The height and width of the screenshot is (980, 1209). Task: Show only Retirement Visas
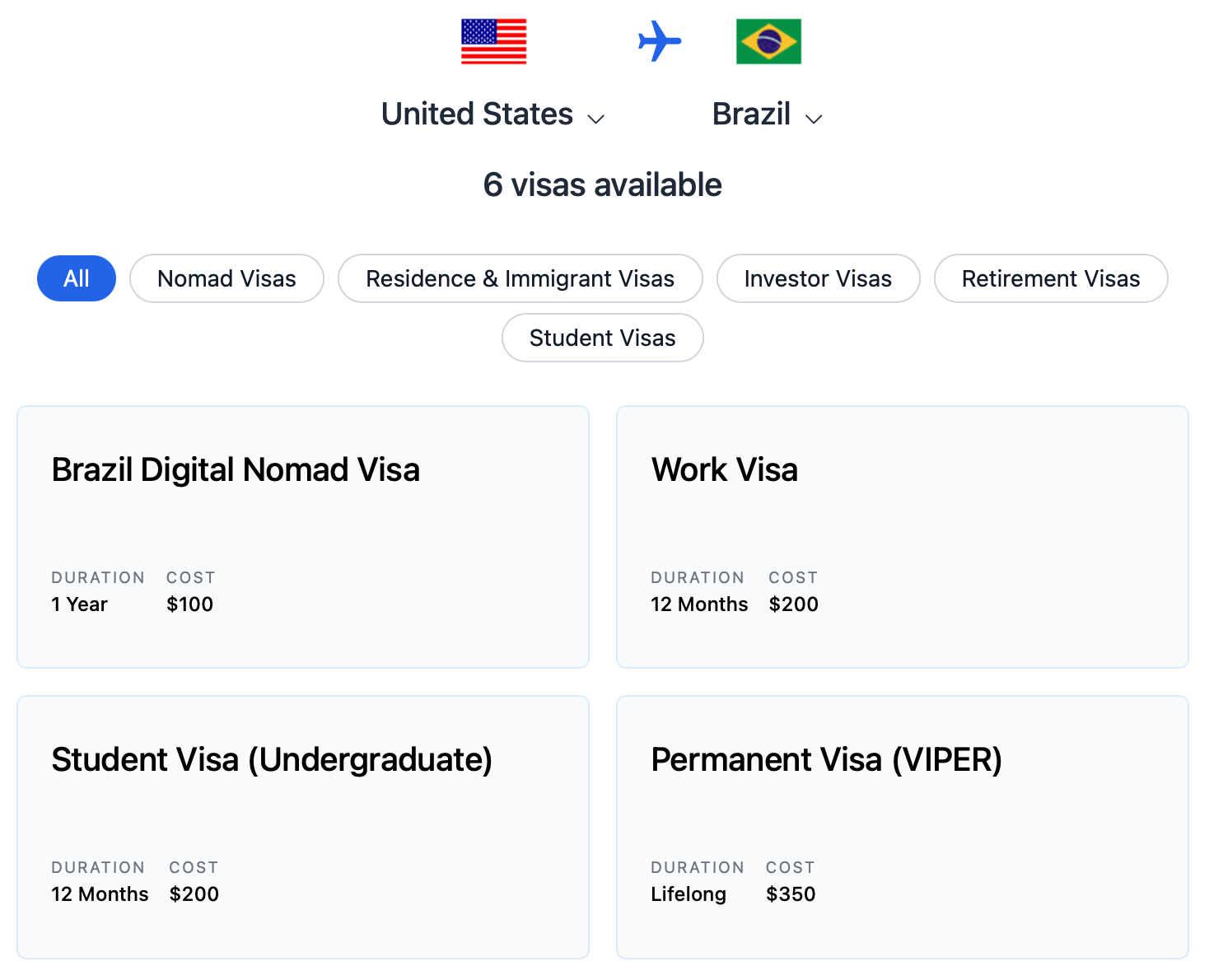pyautogui.click(x=1051, y=278)
